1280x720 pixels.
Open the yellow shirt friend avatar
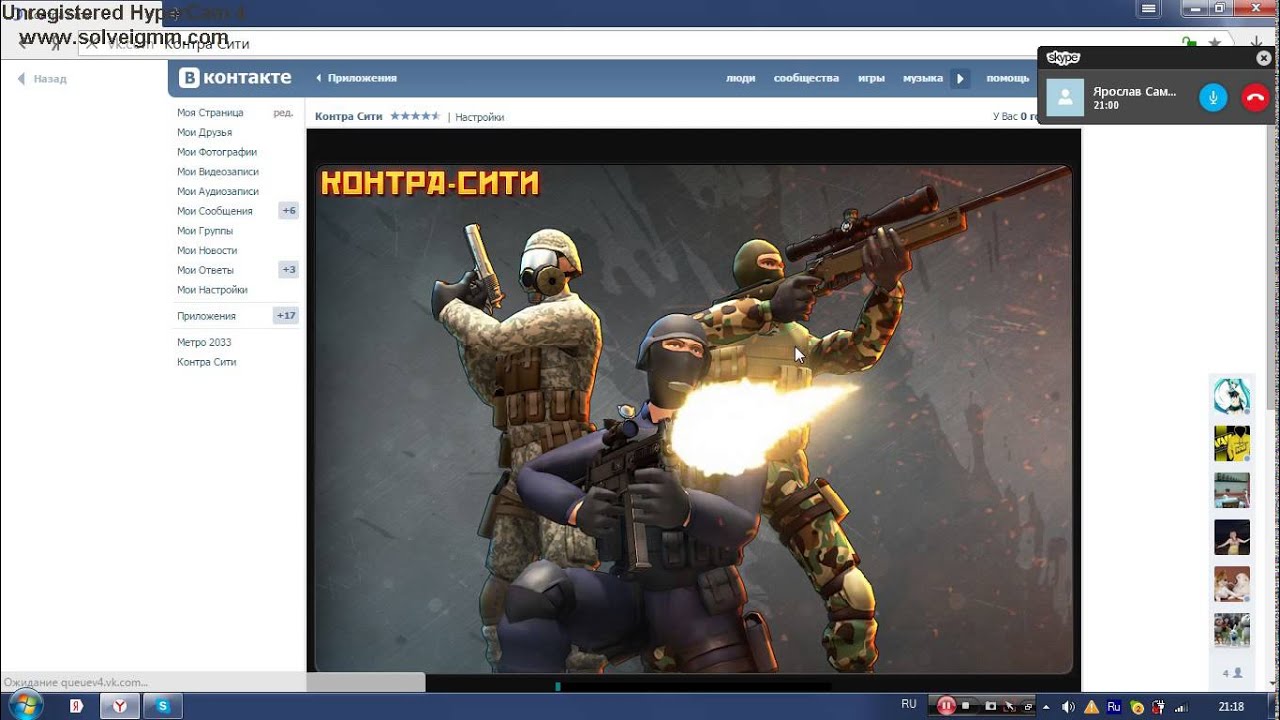(1232, 443)
